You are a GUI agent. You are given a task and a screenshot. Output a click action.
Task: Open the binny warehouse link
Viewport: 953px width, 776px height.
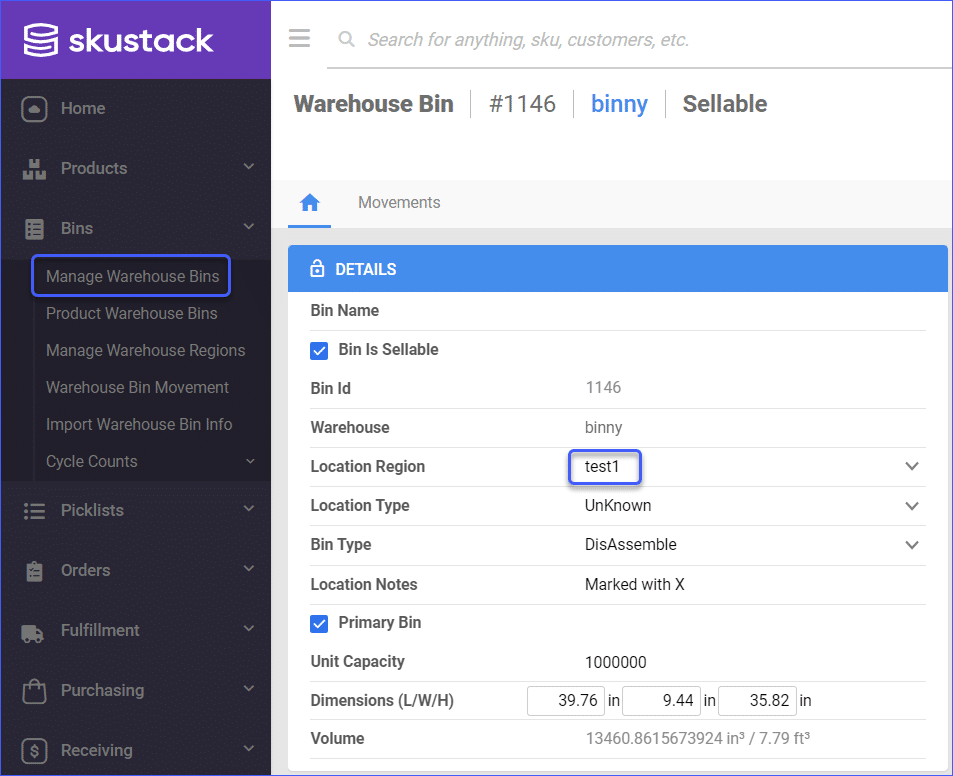[619, 104]
